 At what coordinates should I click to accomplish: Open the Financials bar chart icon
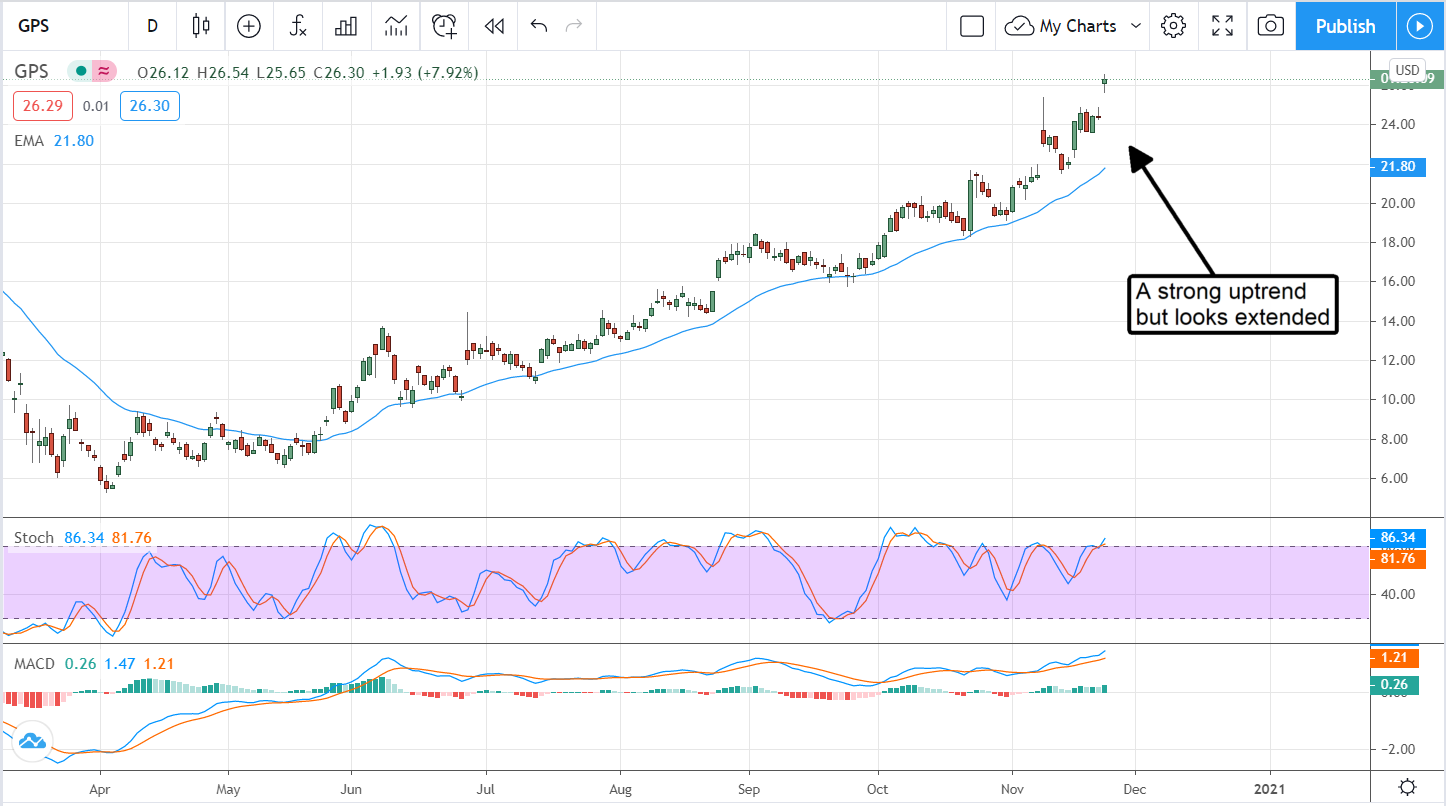tap(346, 26)
